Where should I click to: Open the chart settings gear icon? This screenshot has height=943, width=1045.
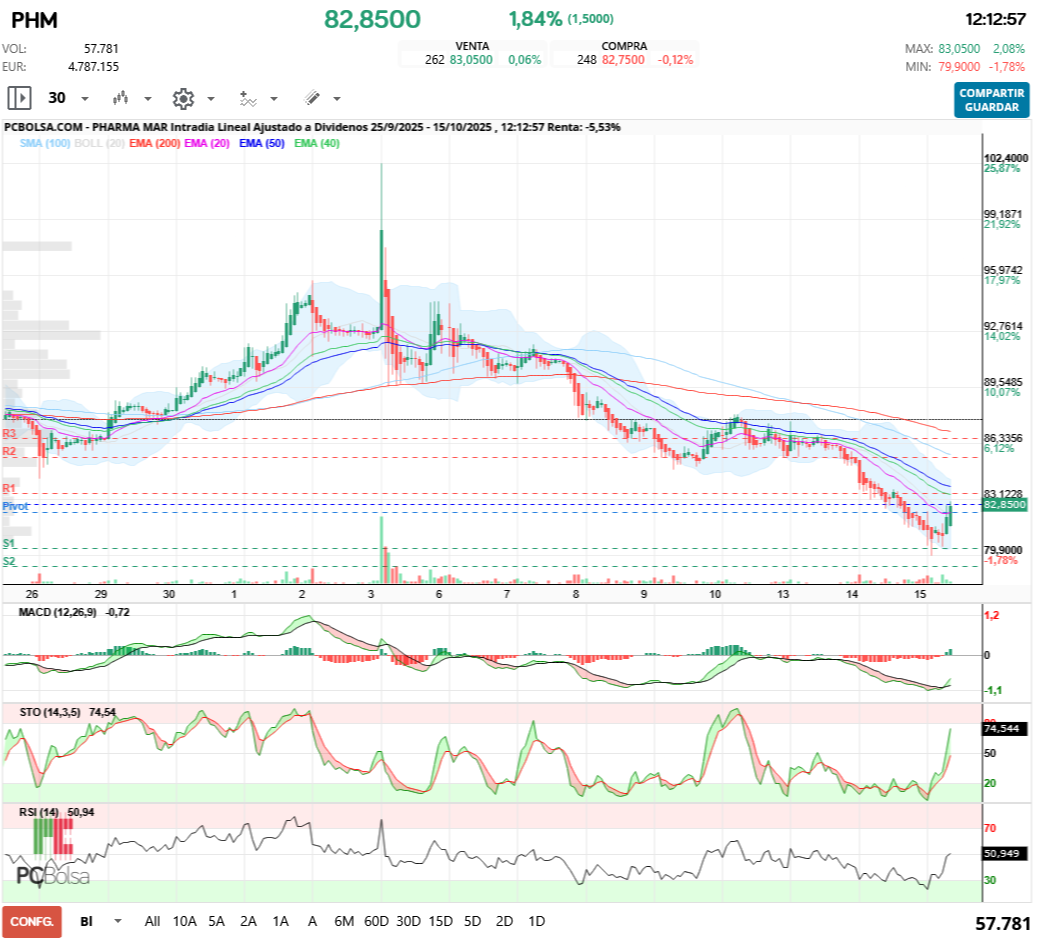182,98
